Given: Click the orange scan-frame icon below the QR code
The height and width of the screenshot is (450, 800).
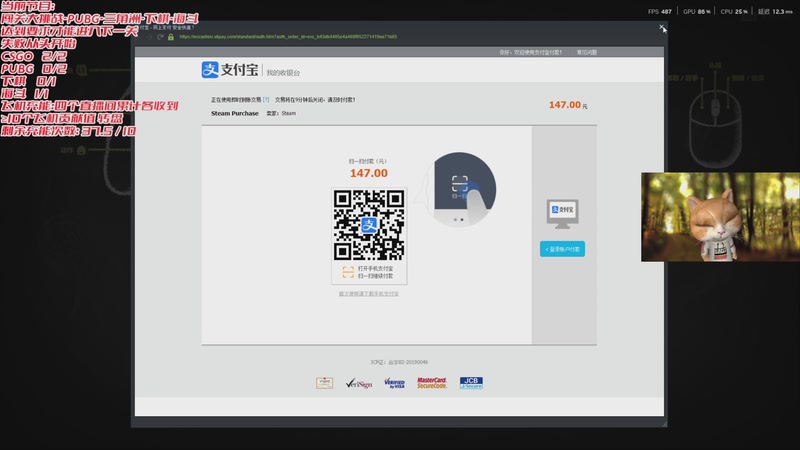Looking at the screenshot, I should point(348,272).
